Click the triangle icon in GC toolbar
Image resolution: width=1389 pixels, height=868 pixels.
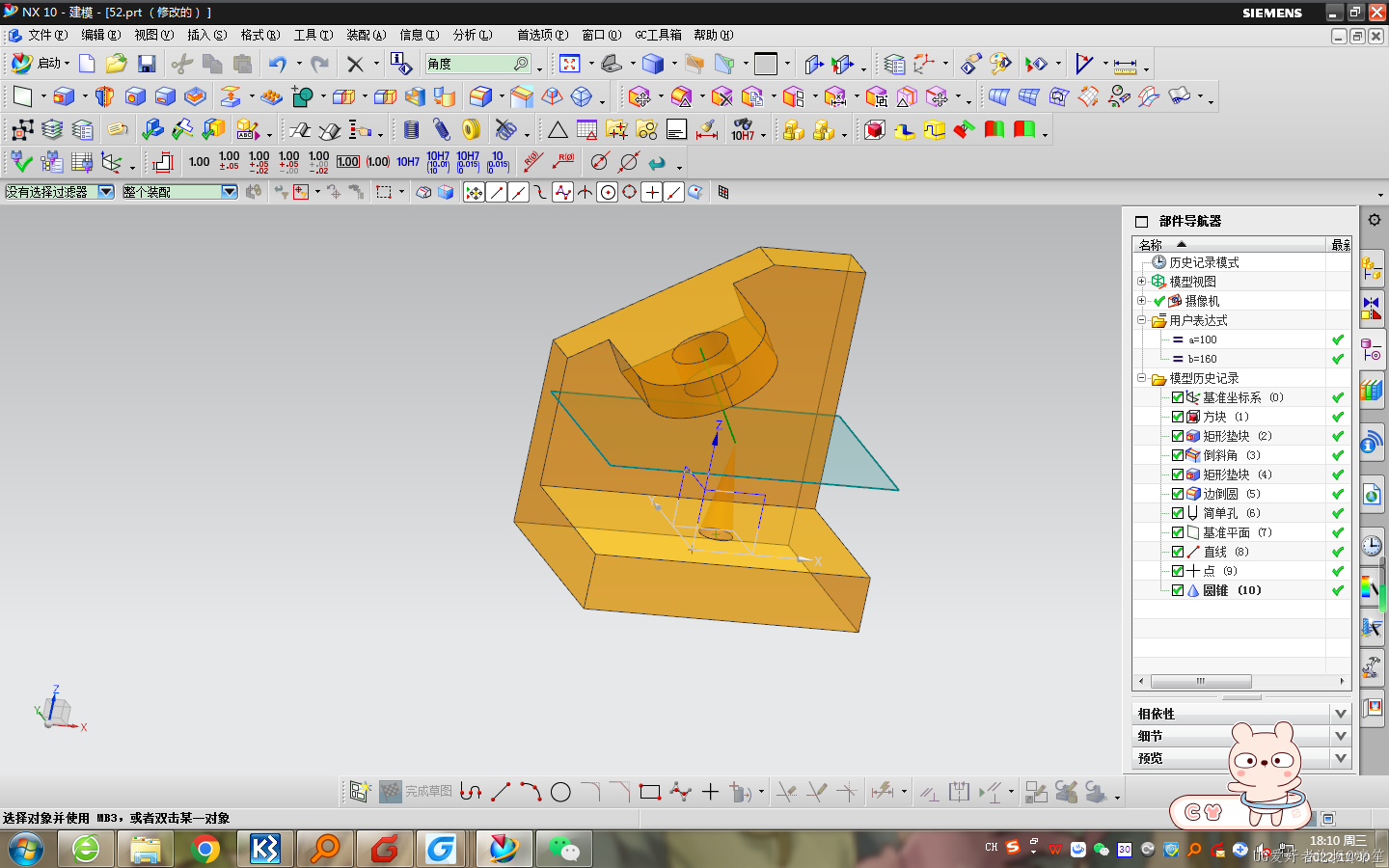pos(558,129)
